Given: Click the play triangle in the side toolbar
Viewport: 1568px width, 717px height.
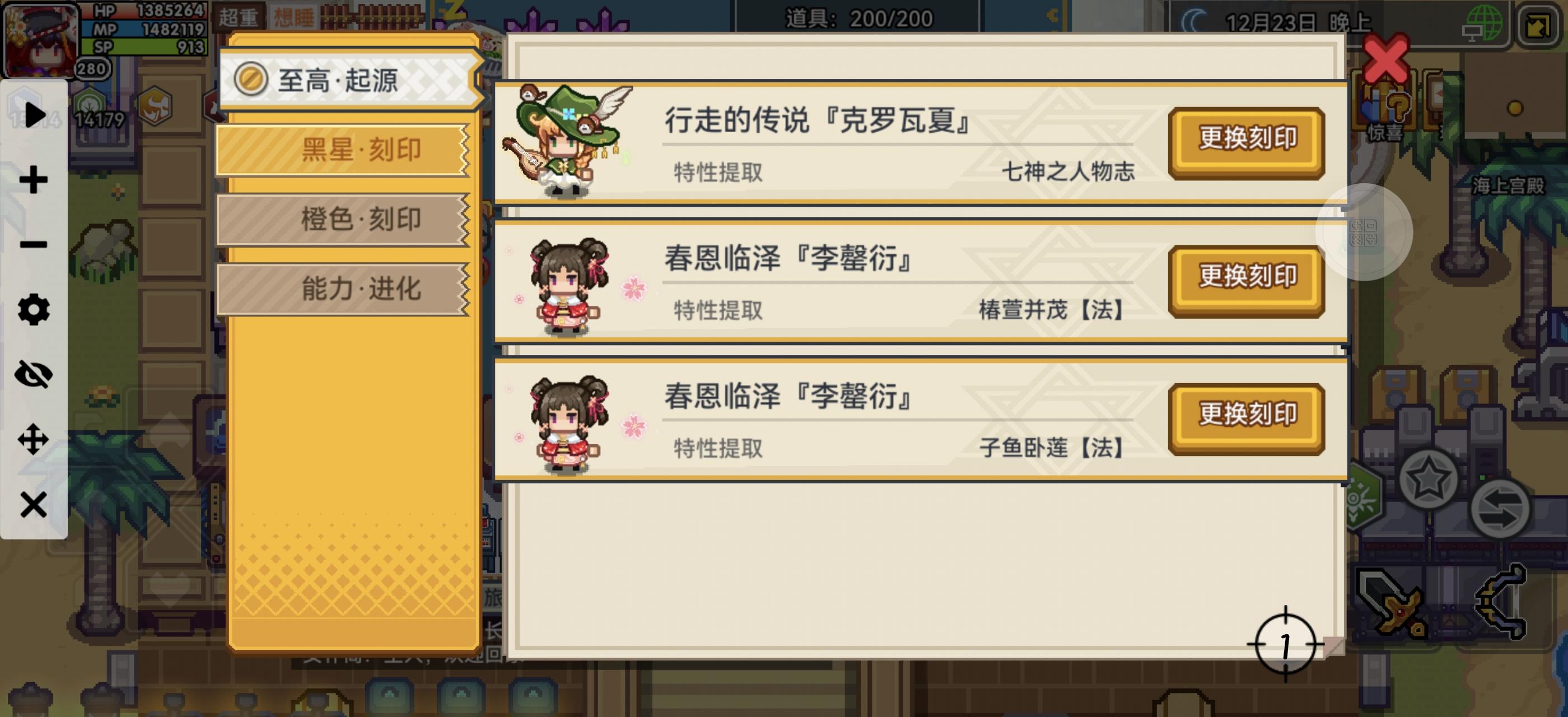Looking at the screenshot, I should coord(35,114).
